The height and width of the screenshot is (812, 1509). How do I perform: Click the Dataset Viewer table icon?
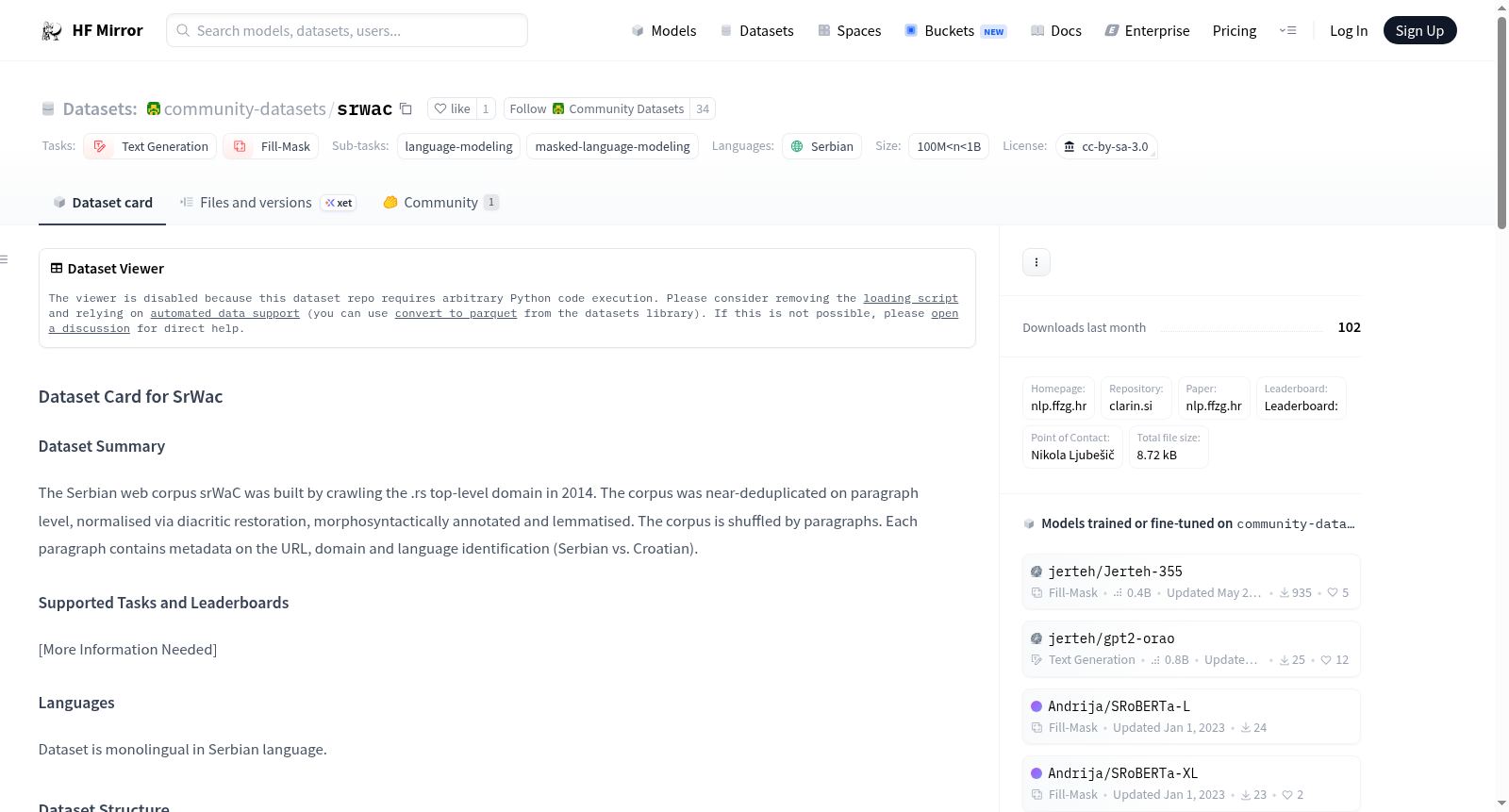pos(57,269)
